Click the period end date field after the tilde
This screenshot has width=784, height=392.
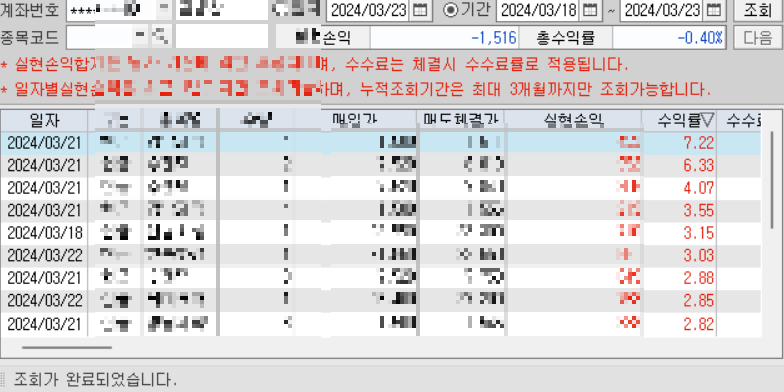pos(662,10)
